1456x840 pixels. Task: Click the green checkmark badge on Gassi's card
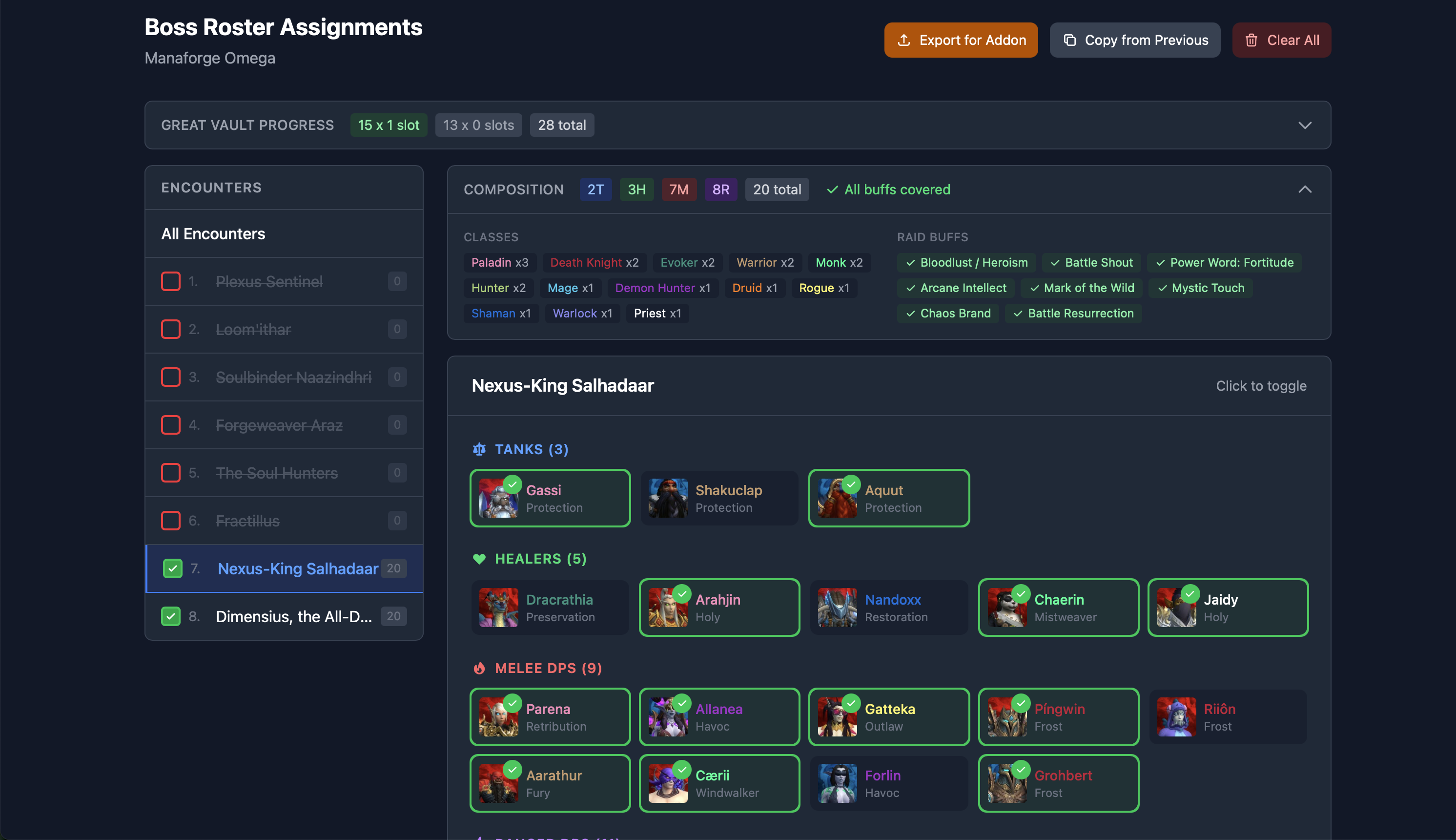click(x=512, y=483)
